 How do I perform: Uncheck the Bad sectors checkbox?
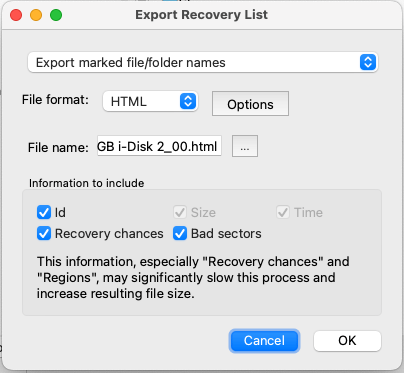(x=180, y=234)
